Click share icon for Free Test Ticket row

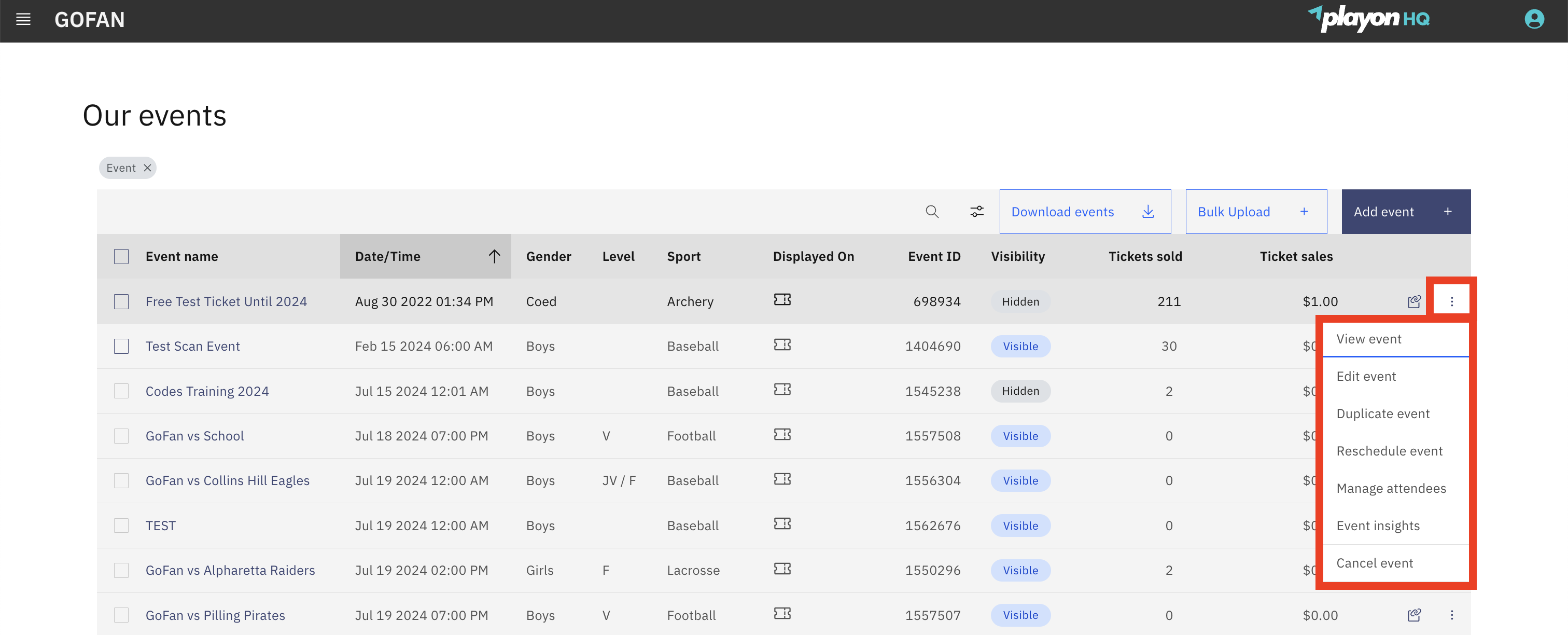click(x=1414, y=301)
